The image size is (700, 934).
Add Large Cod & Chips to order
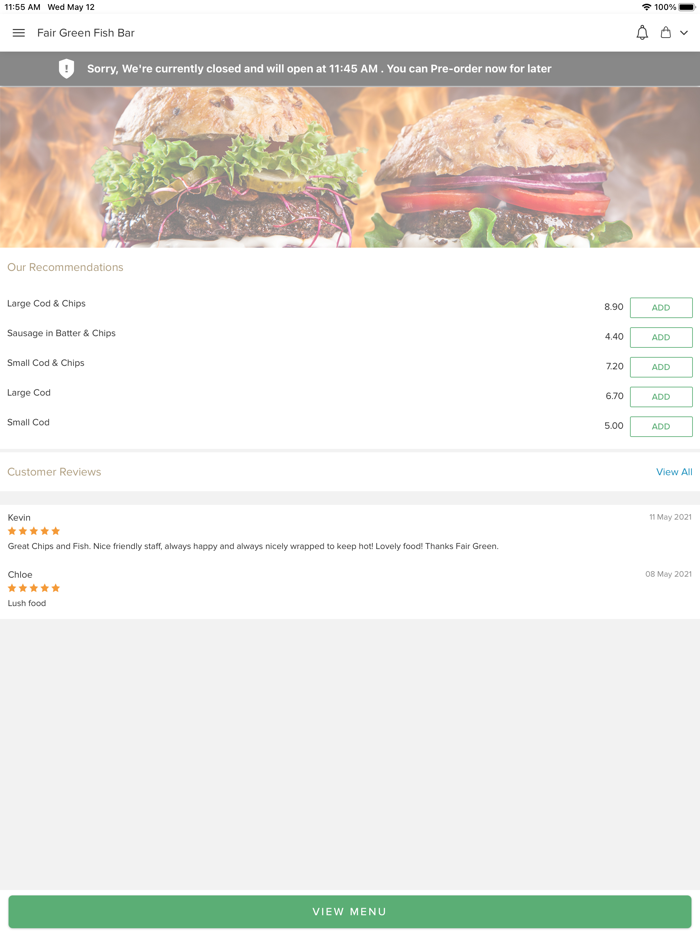point(661,307)
